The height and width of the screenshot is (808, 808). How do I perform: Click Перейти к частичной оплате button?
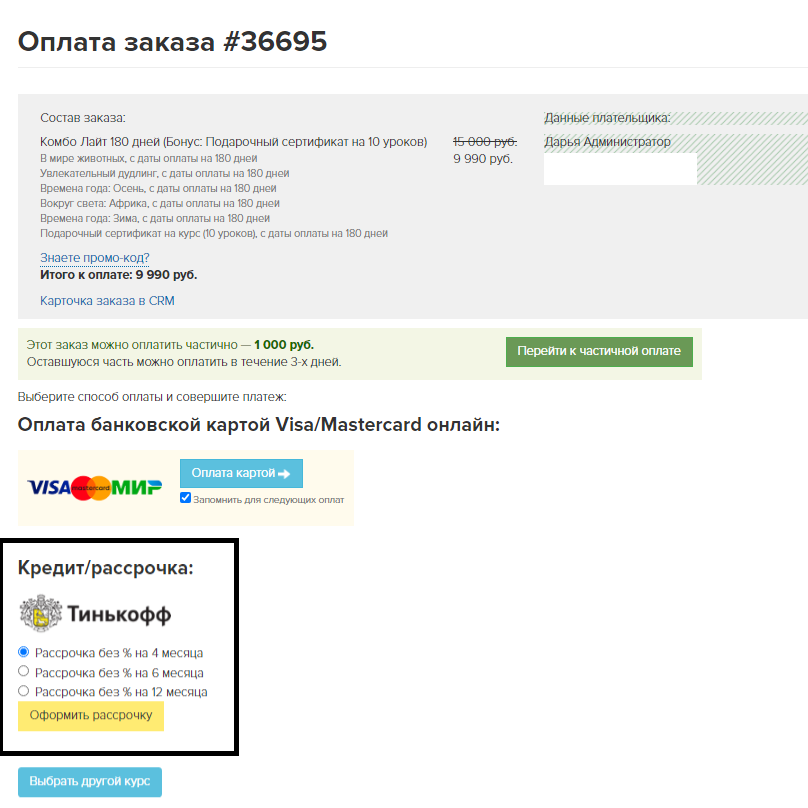coord(599,351)
